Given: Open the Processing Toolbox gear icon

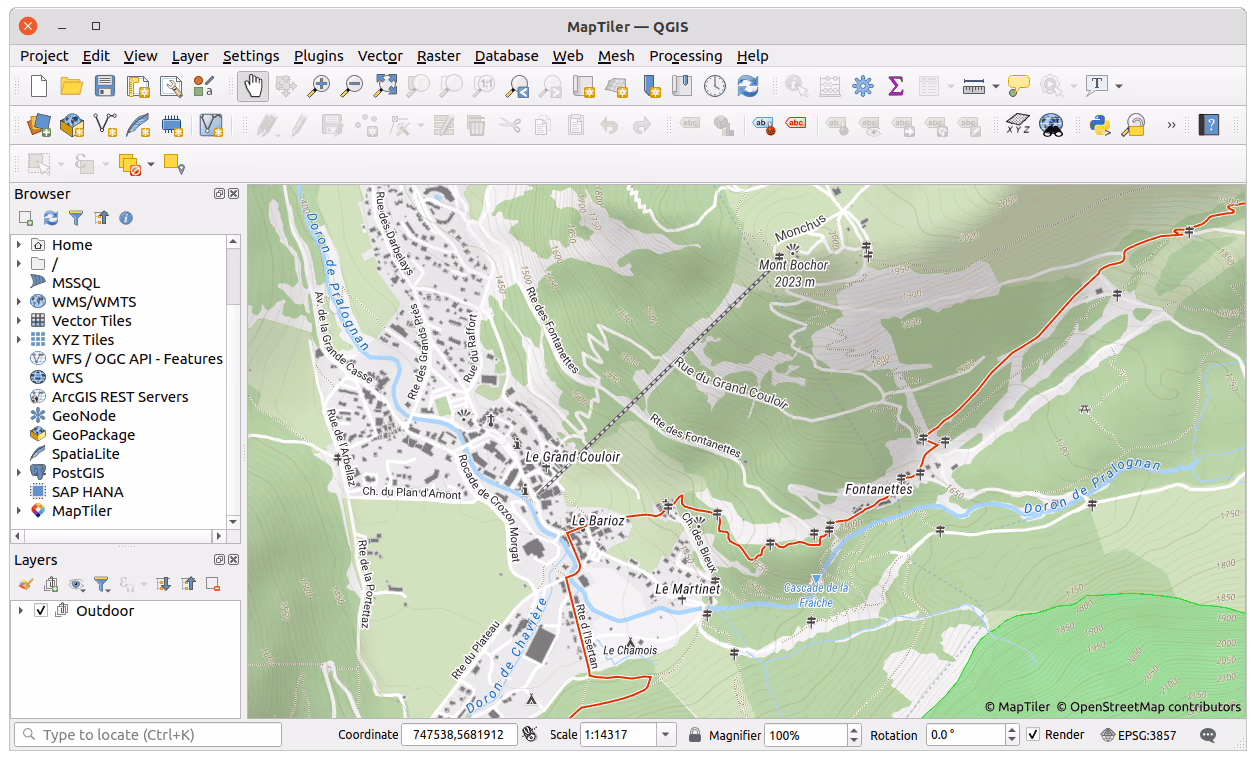Looking at the screenshot, I should pos(862,87).
